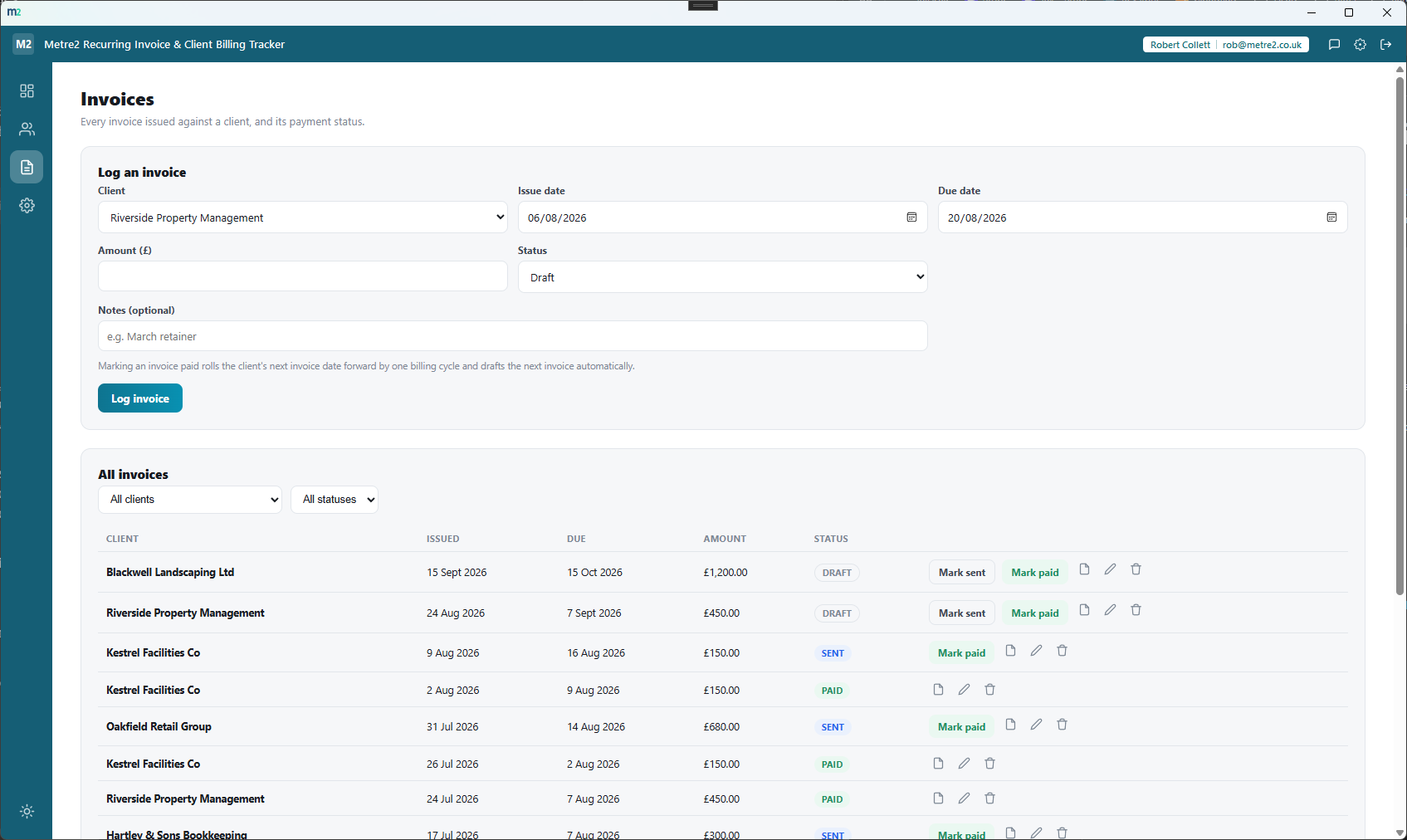
Task: Delete the Oakfield Retail Group invoice
Action: [x=1062, y=725]
